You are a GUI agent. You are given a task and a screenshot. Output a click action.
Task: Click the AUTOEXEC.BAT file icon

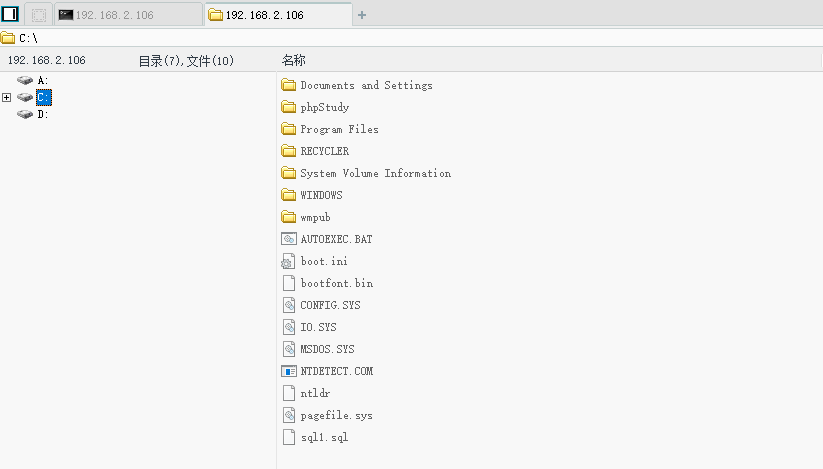click(x=289, y=239)
